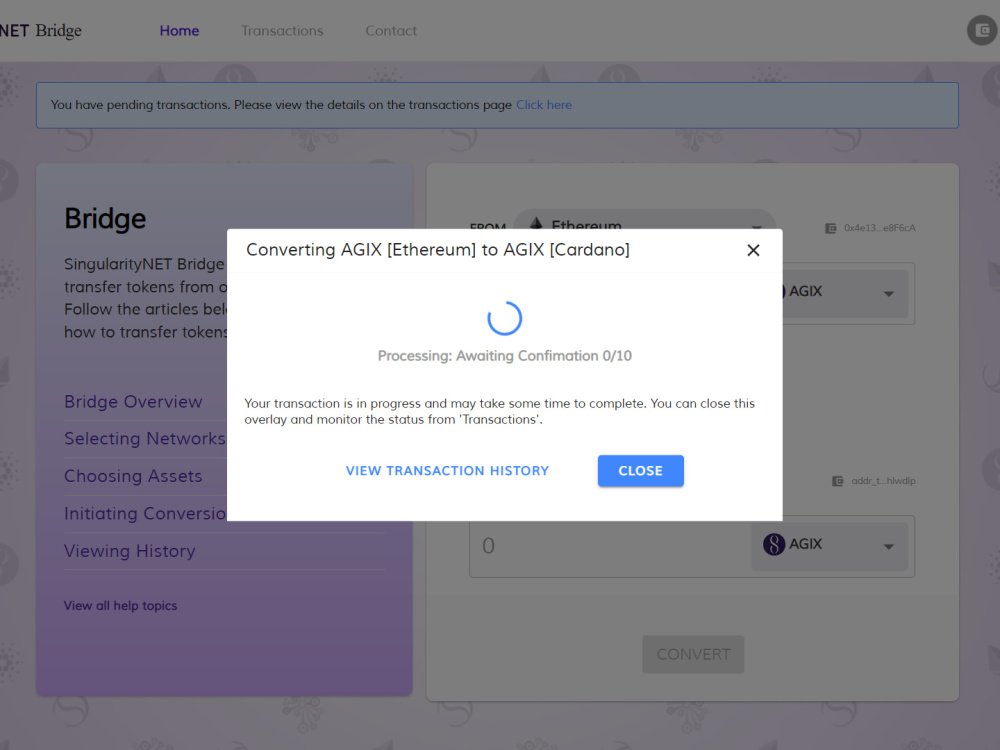This screenshot has width=1000, height=750.
Task: Open the Viewing History help article
Action: (x=129, y=551)
